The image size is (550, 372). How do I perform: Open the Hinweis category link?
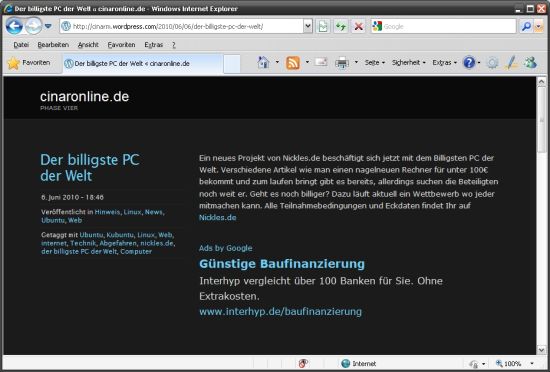107,212
